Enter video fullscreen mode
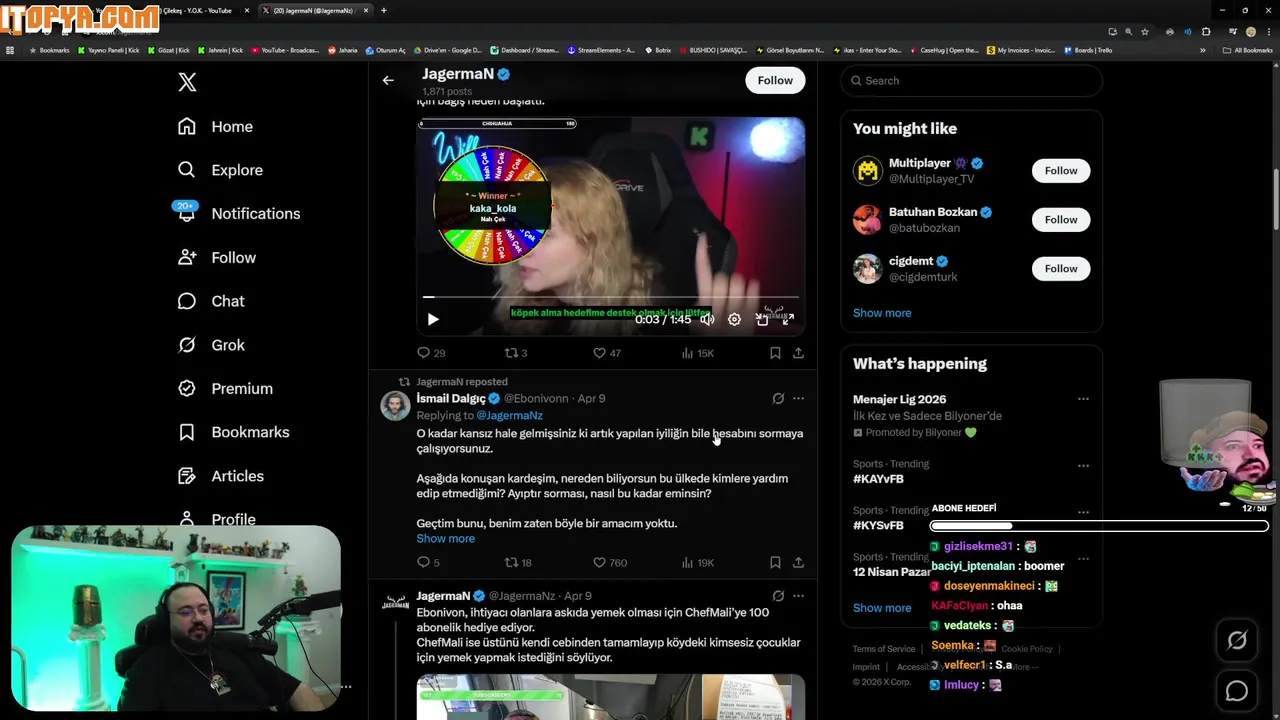 click(x=788, y=319)
